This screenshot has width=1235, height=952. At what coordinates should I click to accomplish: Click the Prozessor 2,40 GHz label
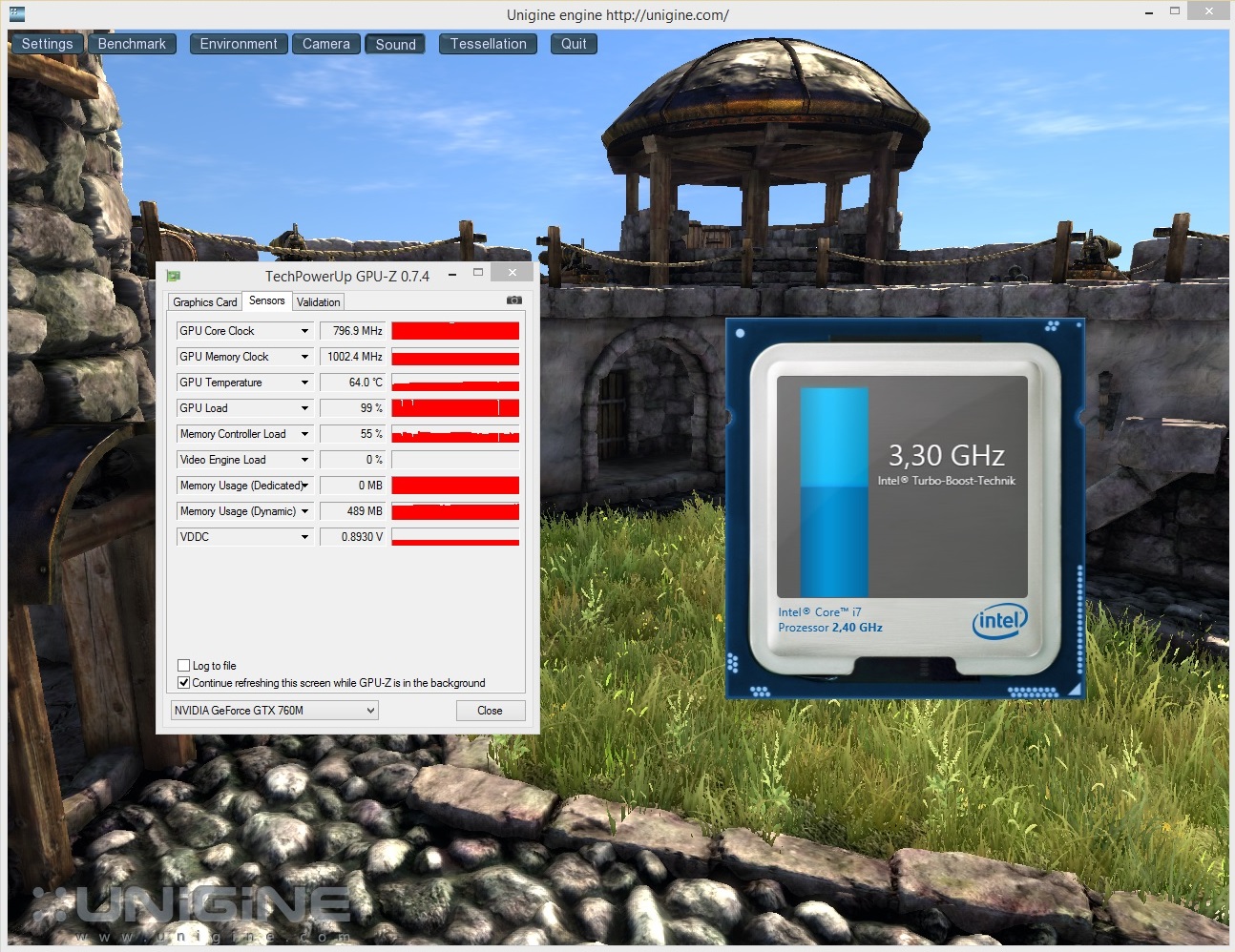830,628
